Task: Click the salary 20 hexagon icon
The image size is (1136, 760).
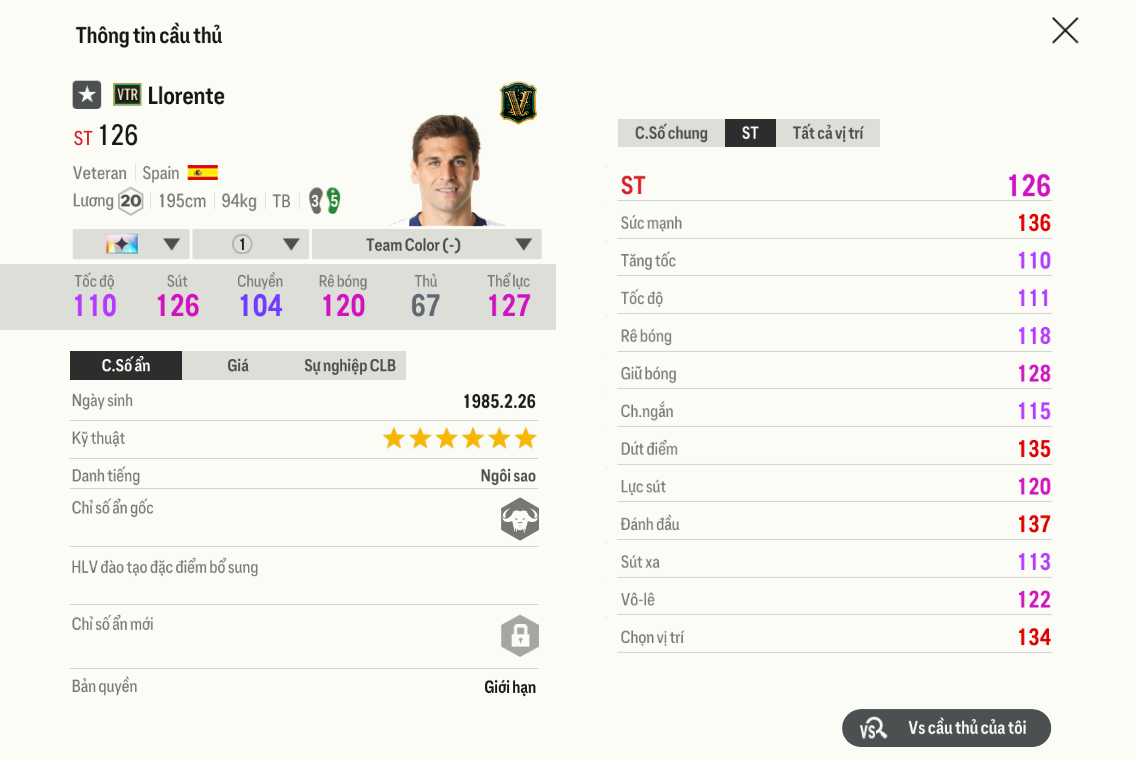Action: tap(130, 201)
